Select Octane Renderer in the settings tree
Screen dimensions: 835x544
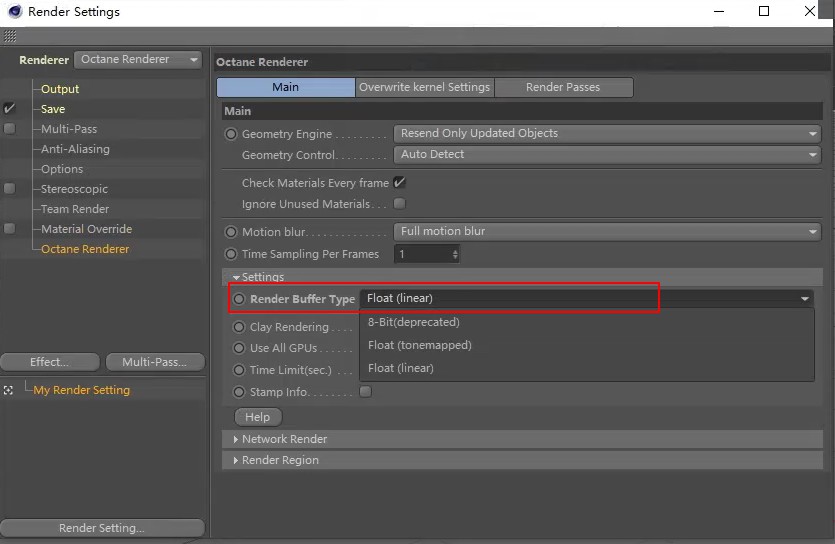(x=85, y=249)
